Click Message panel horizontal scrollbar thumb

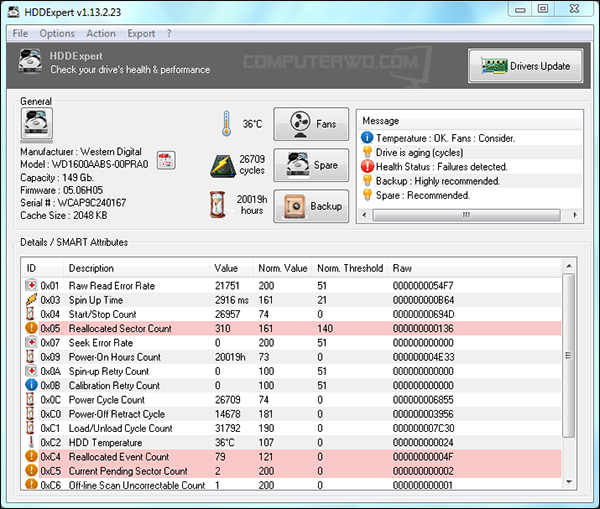(466, 215)
